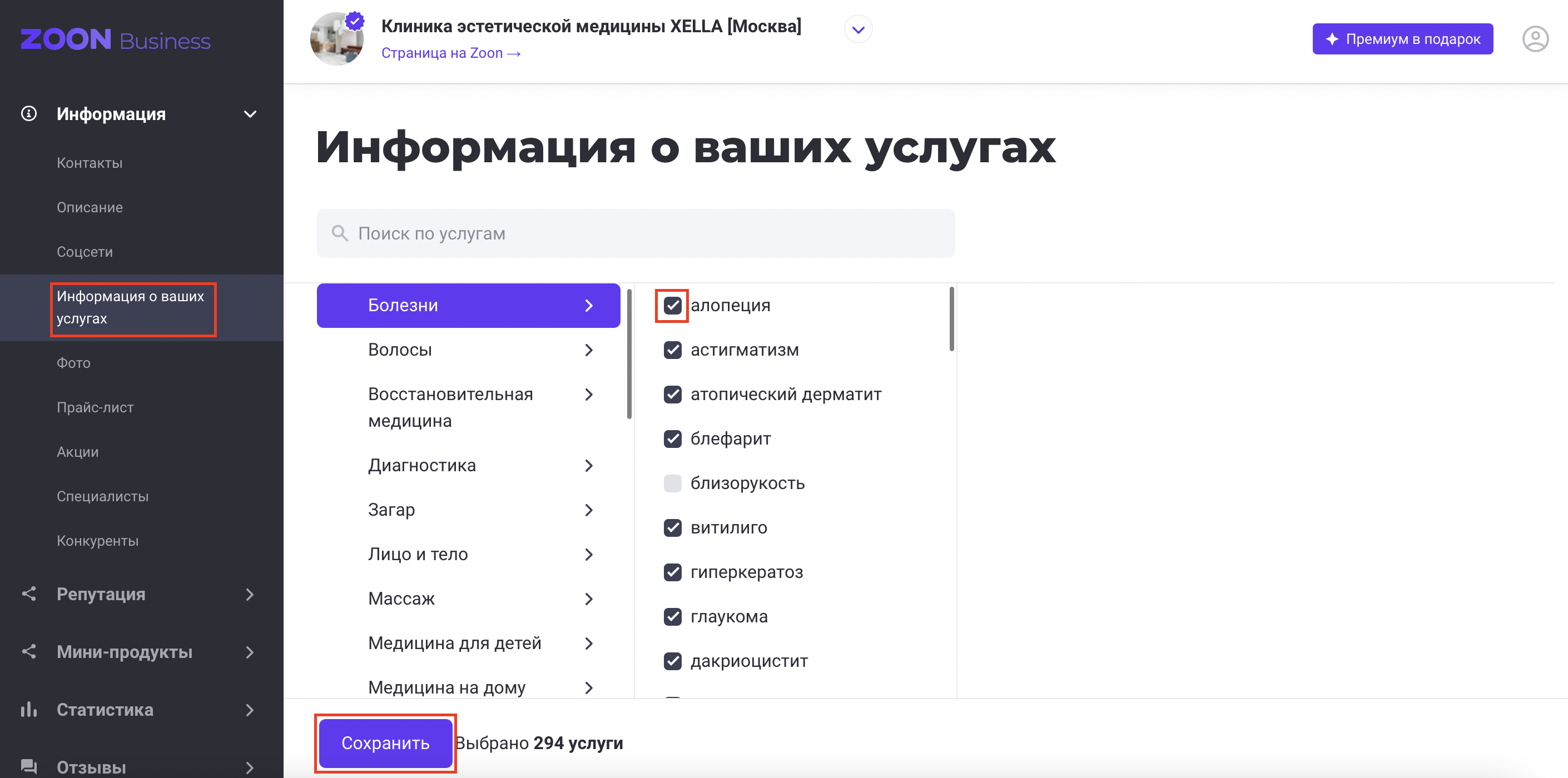Open Акции in the sidebar
Image resolution: width=1568 pixels, height=778 pixels.
(x=77, y=452)
